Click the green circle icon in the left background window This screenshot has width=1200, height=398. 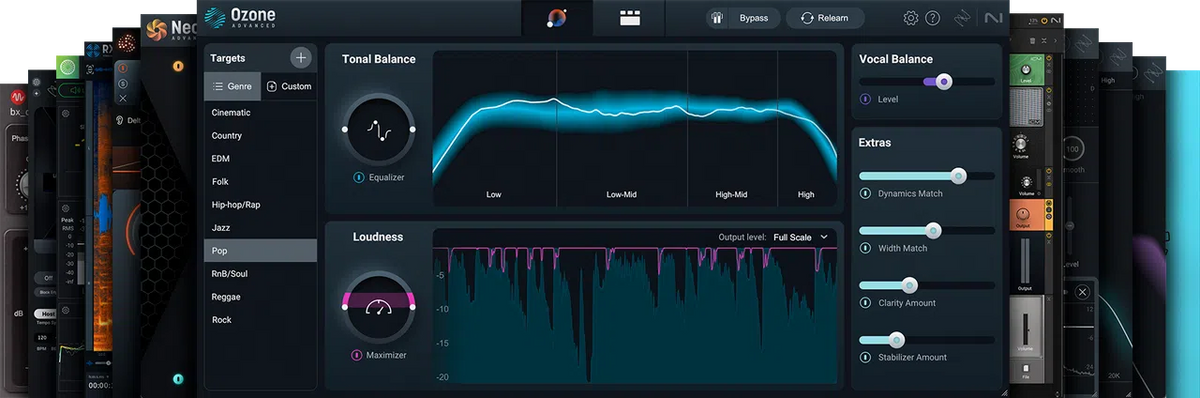[66, 68]
